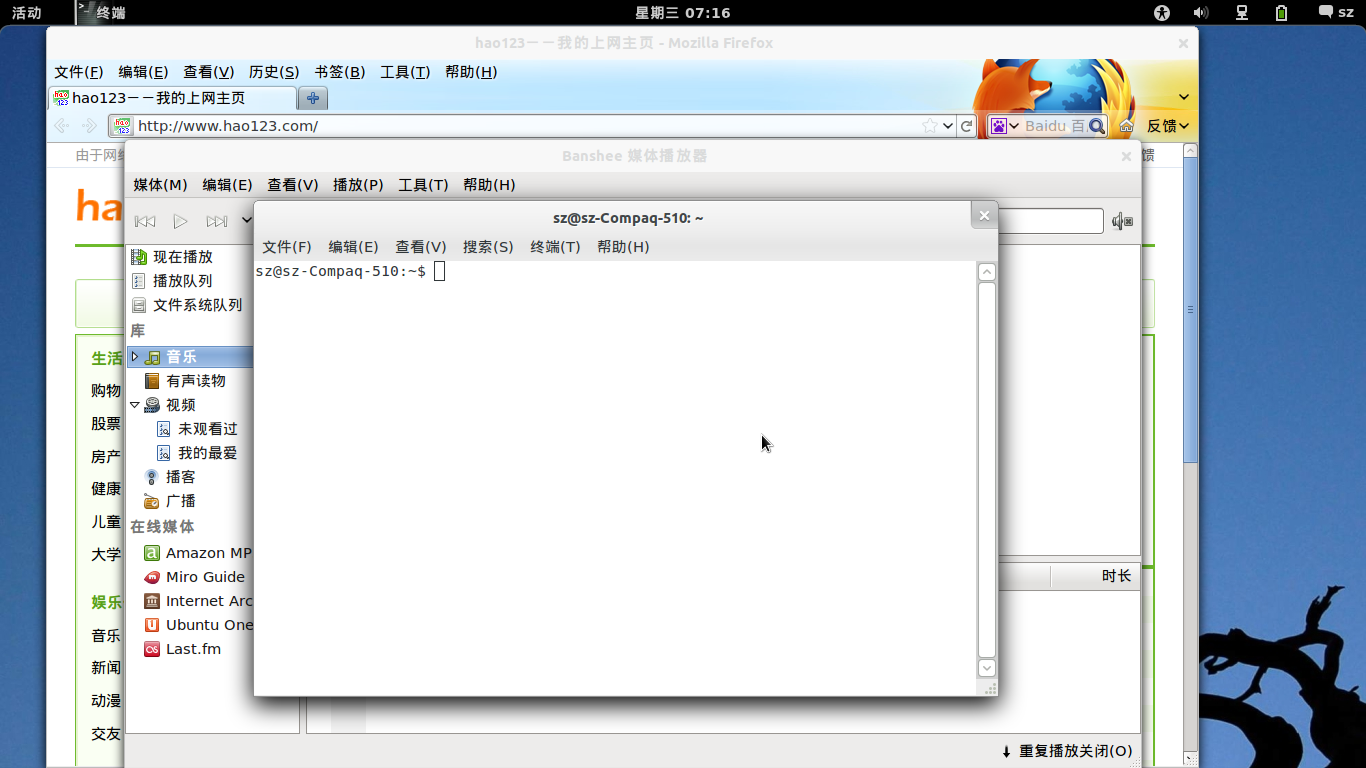The height and width of the screenshot is (768, 1366).
Task: Open the terminal 终端(T) menu
Action: [x=555, y=247]
